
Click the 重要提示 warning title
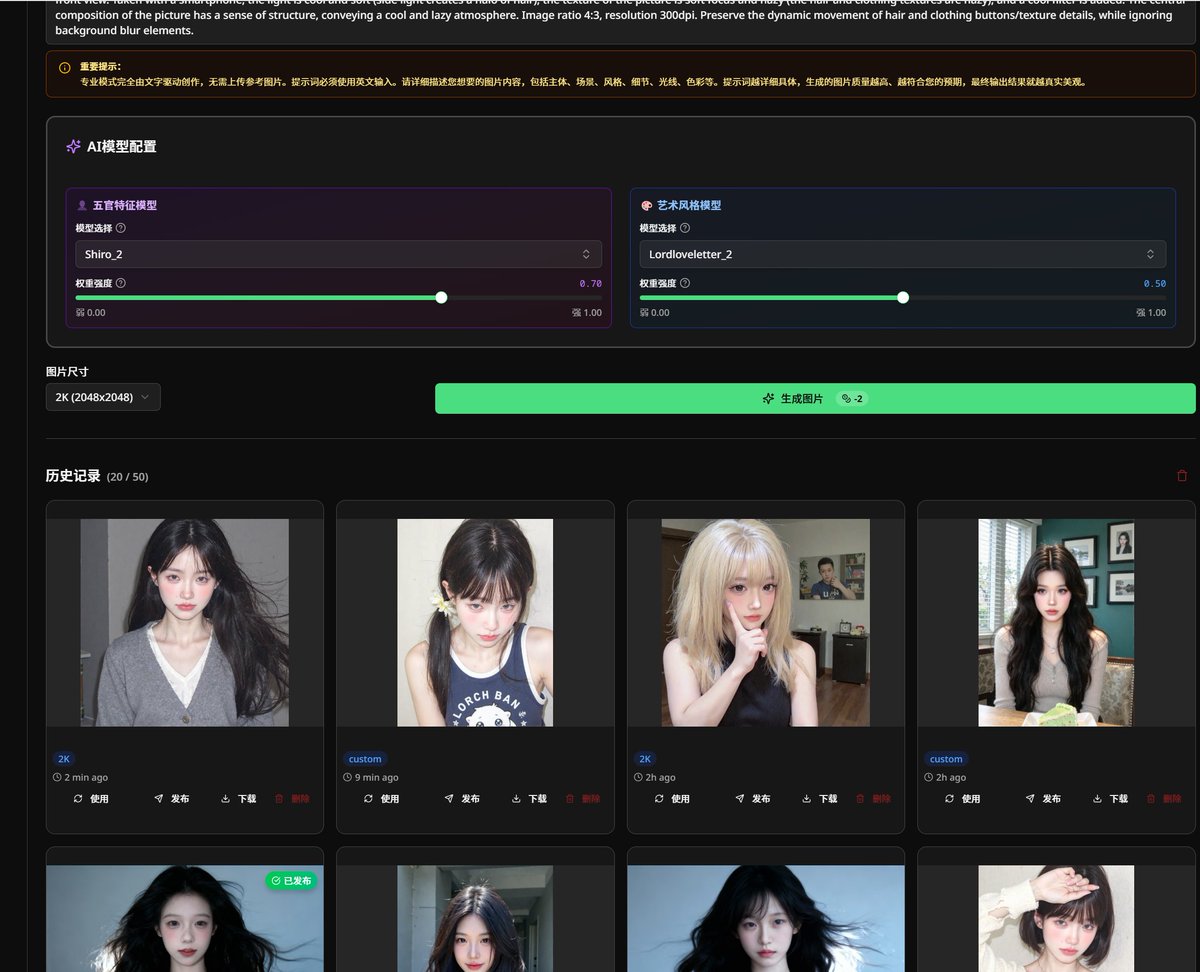click(100, 67)
